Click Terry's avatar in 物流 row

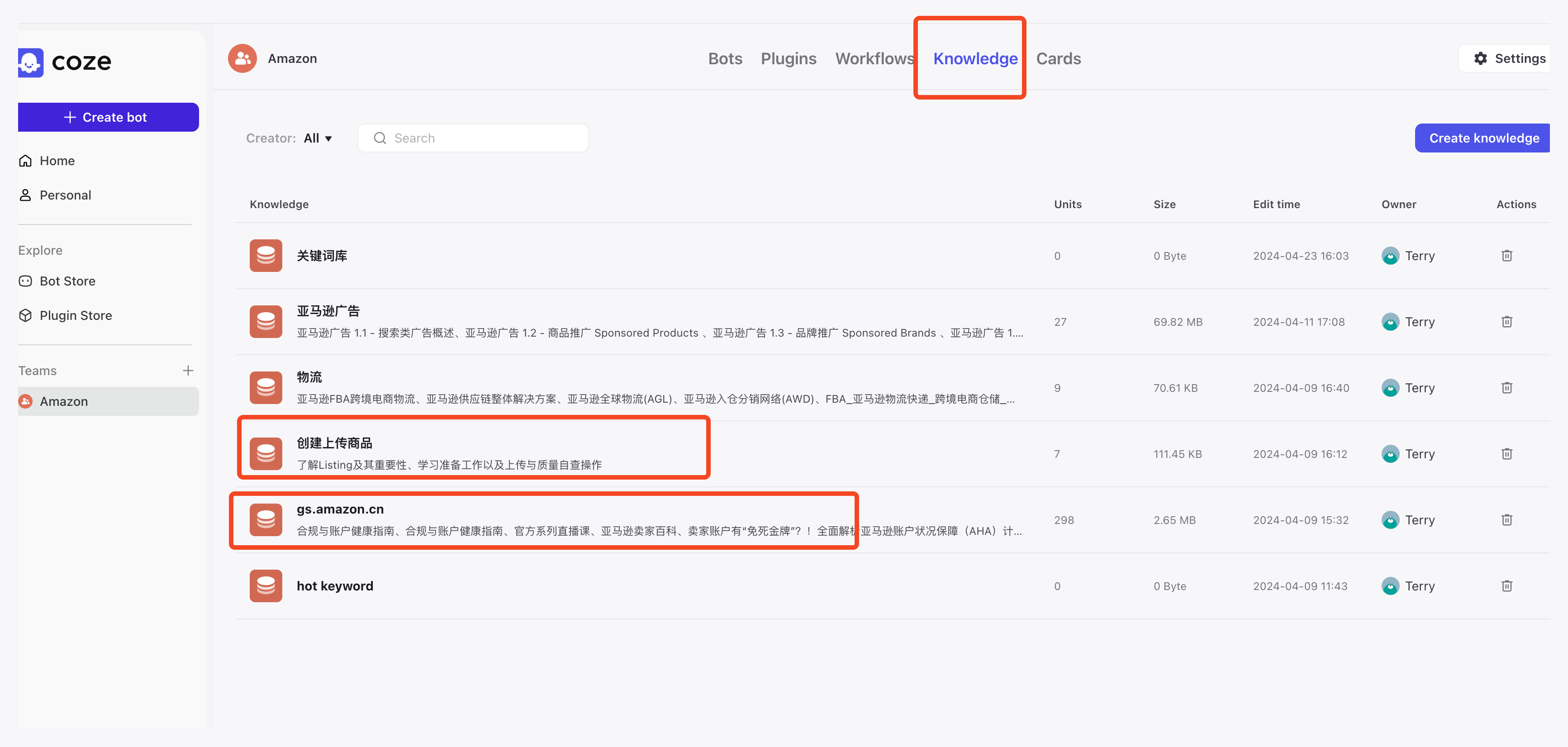point(1390,388)
